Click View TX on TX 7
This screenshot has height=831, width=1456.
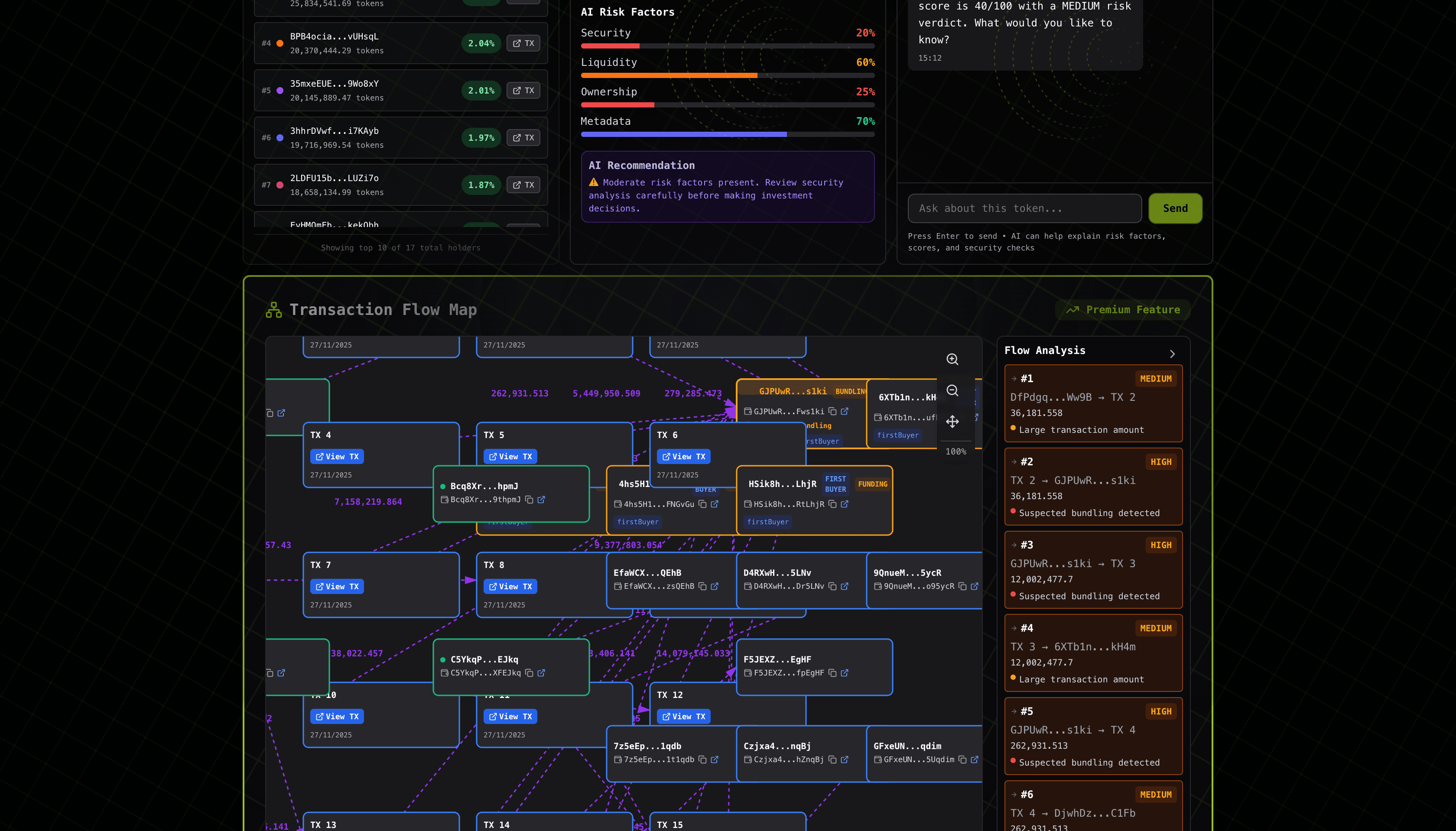(x=337, y=586)
